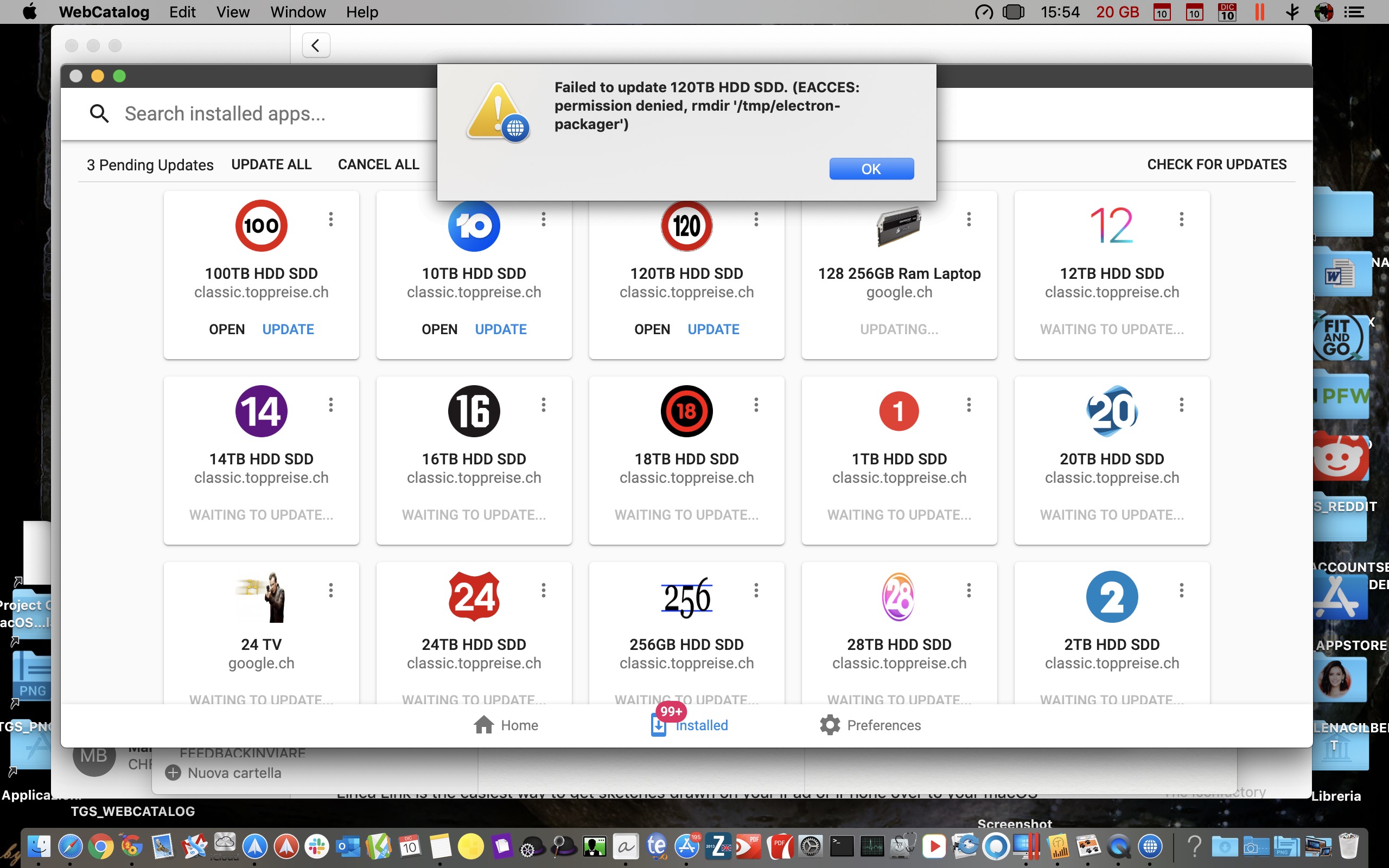1389x868 pixels.
Task: Update the 120TB HDD SDD app
Action: pyautogui.click(x=713, y=329)
